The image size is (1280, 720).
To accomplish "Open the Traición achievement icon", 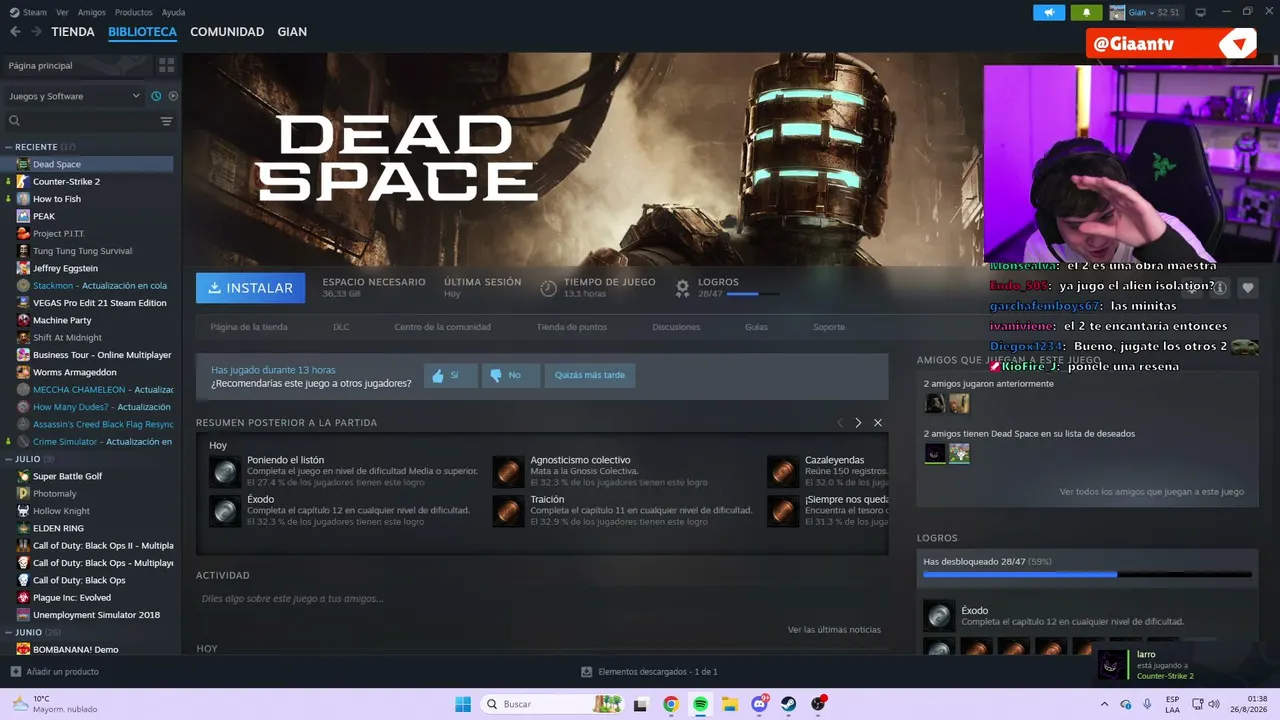I will (x=508, y=510).
